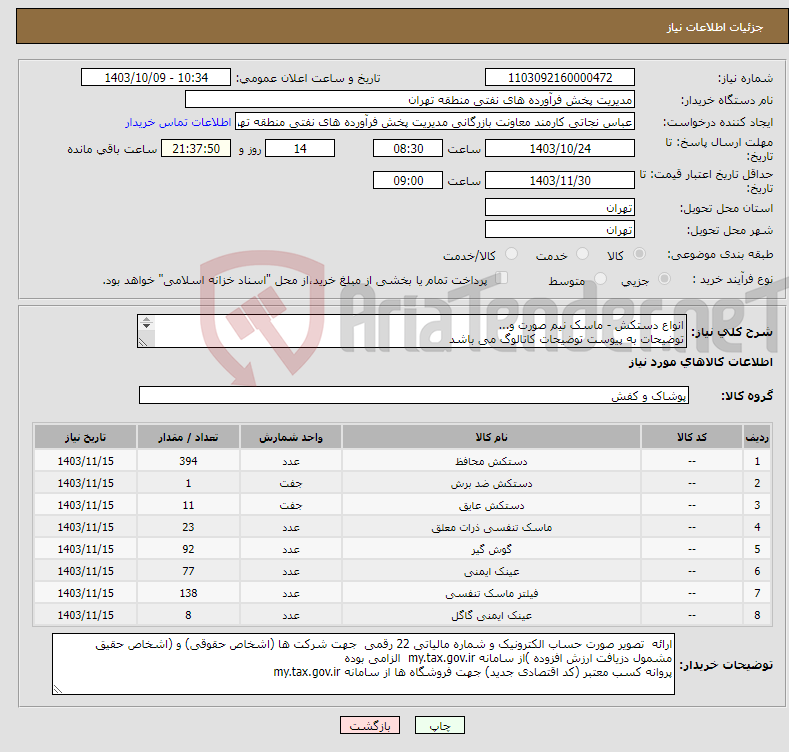The height and width of the screenshot is (752, 789).
Task: Click the quantity 394 cell
Action: click(x=188, y=461)
